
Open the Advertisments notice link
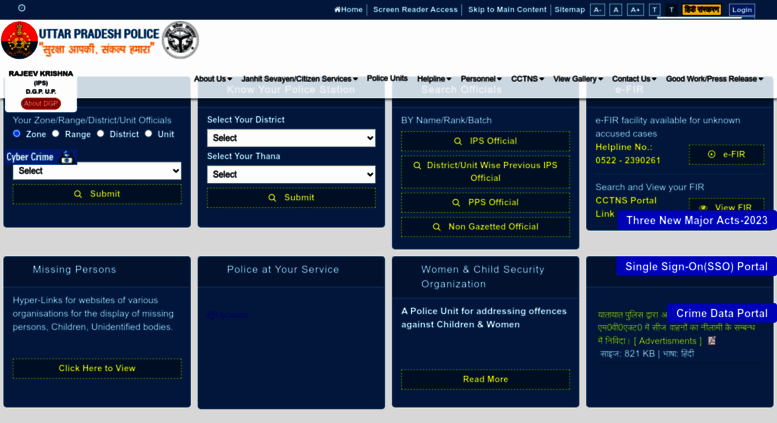667,341
